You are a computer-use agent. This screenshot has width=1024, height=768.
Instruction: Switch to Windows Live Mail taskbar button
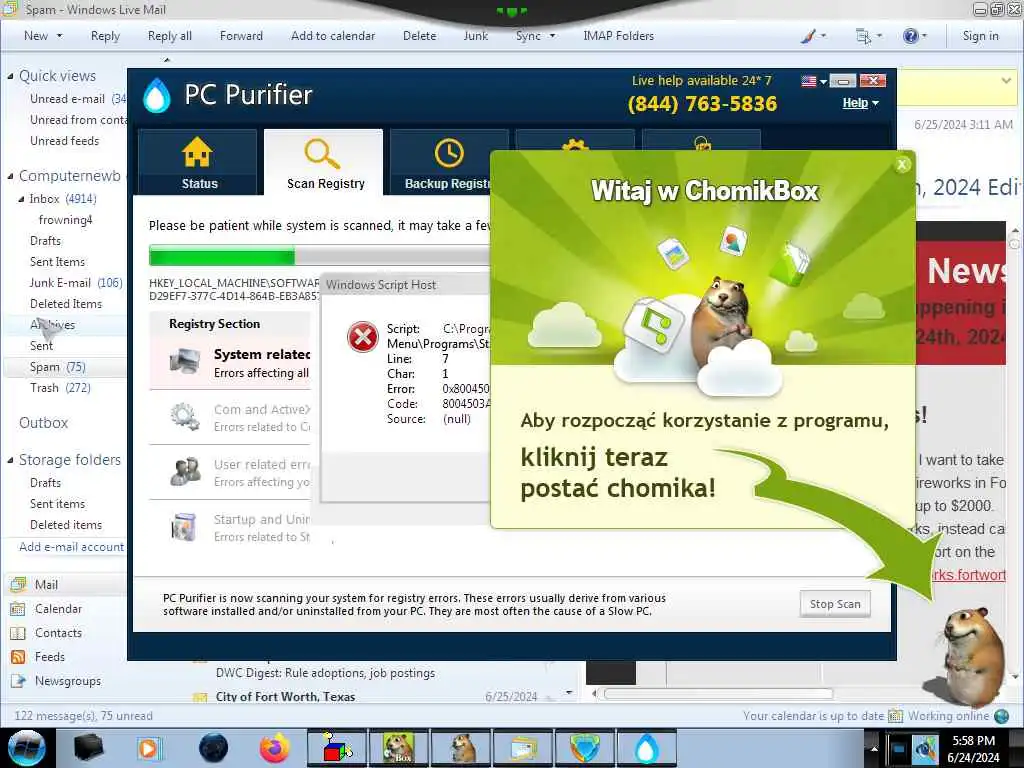coord(522,748)
